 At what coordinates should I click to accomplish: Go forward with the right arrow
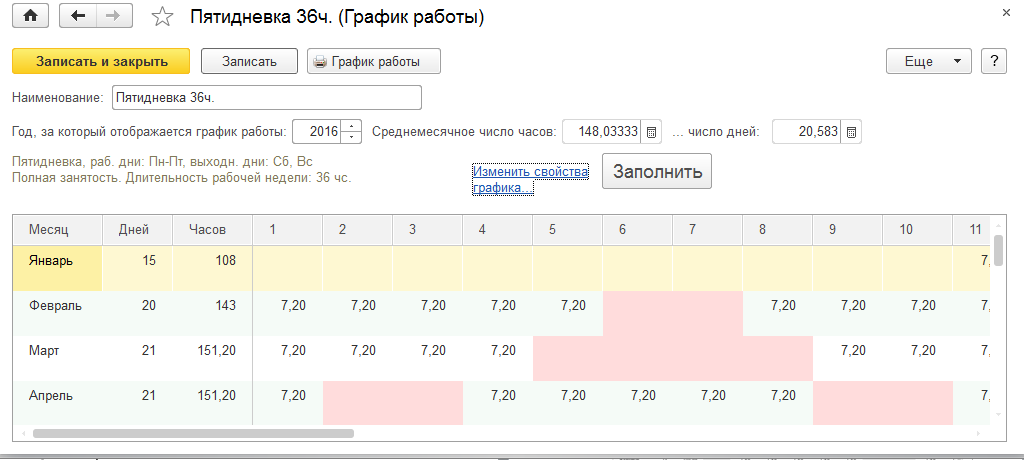click(112, 17)
